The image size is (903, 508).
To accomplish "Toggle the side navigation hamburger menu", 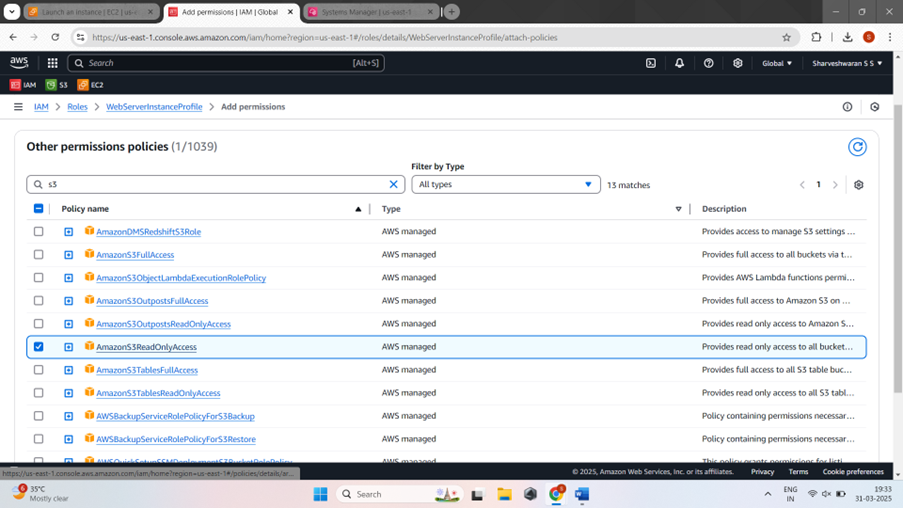I will coord(18,107).
